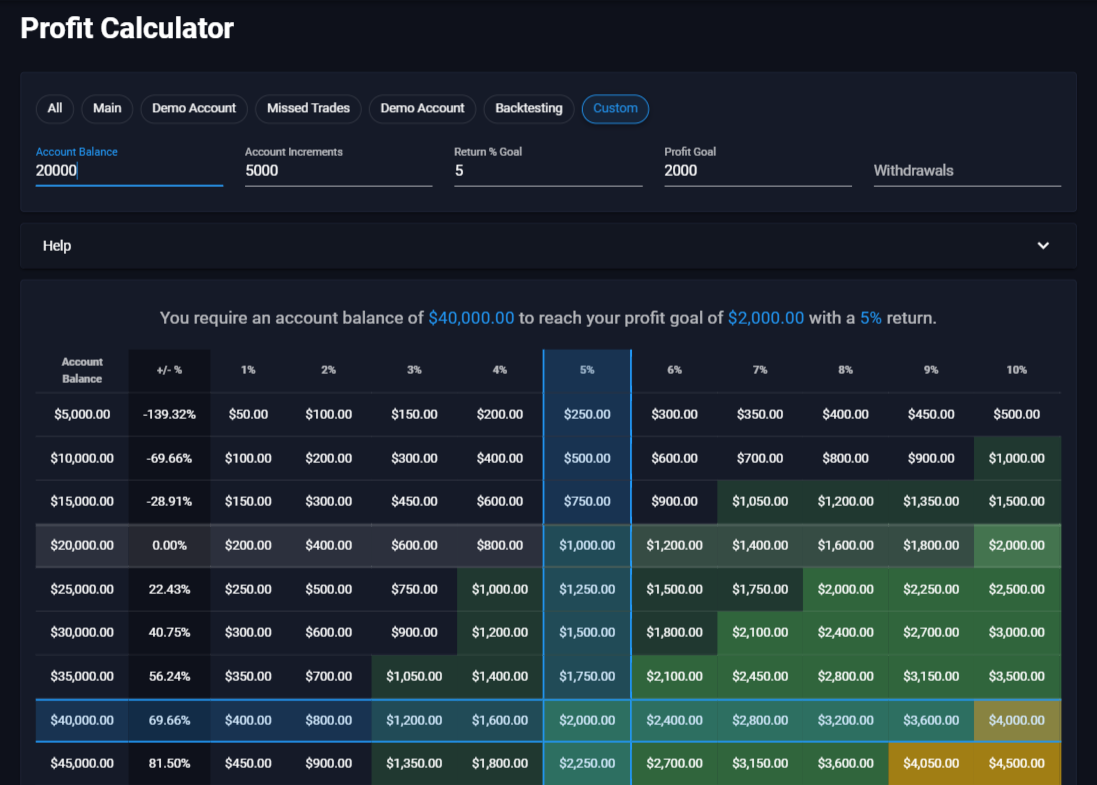Expand the Help section chevron

tap(1043, 246)
